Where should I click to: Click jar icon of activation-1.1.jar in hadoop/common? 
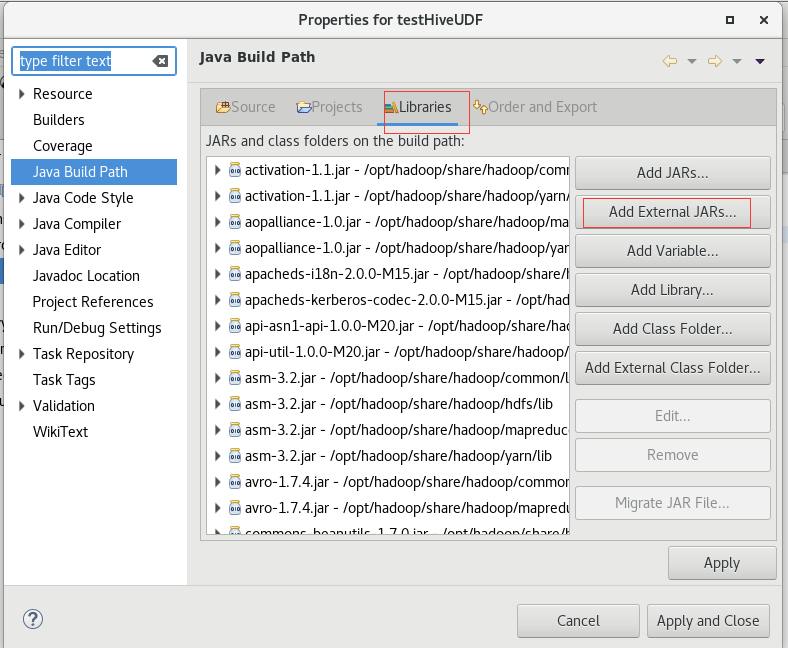point(235,170)
